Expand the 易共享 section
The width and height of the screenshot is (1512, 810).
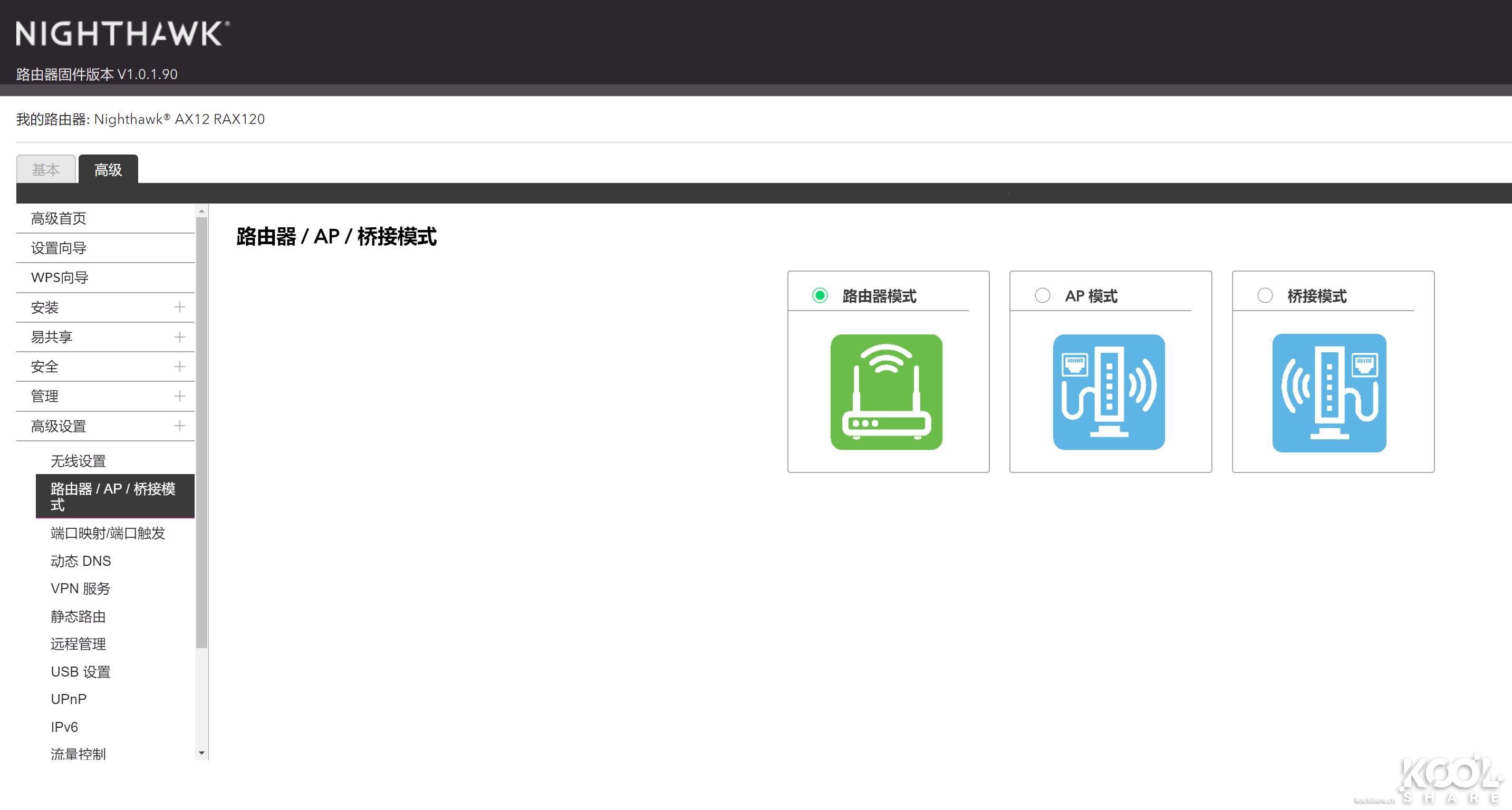point(179,336)
